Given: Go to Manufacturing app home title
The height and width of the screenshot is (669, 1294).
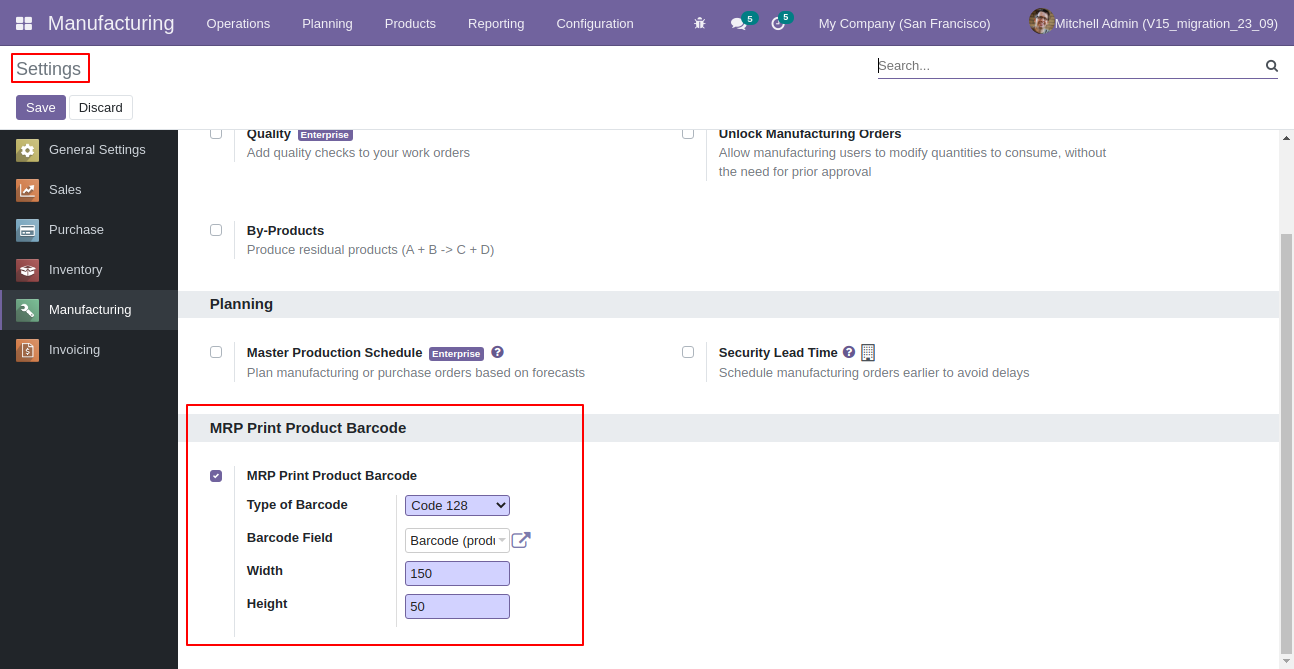Looking at the screenshot, I should [111, 23].
